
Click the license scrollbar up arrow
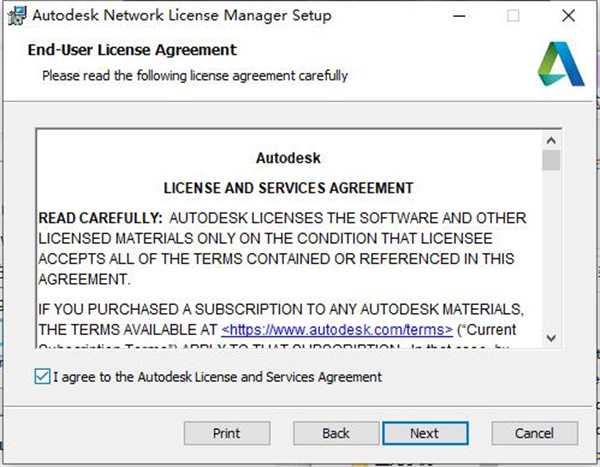point(551,139)
